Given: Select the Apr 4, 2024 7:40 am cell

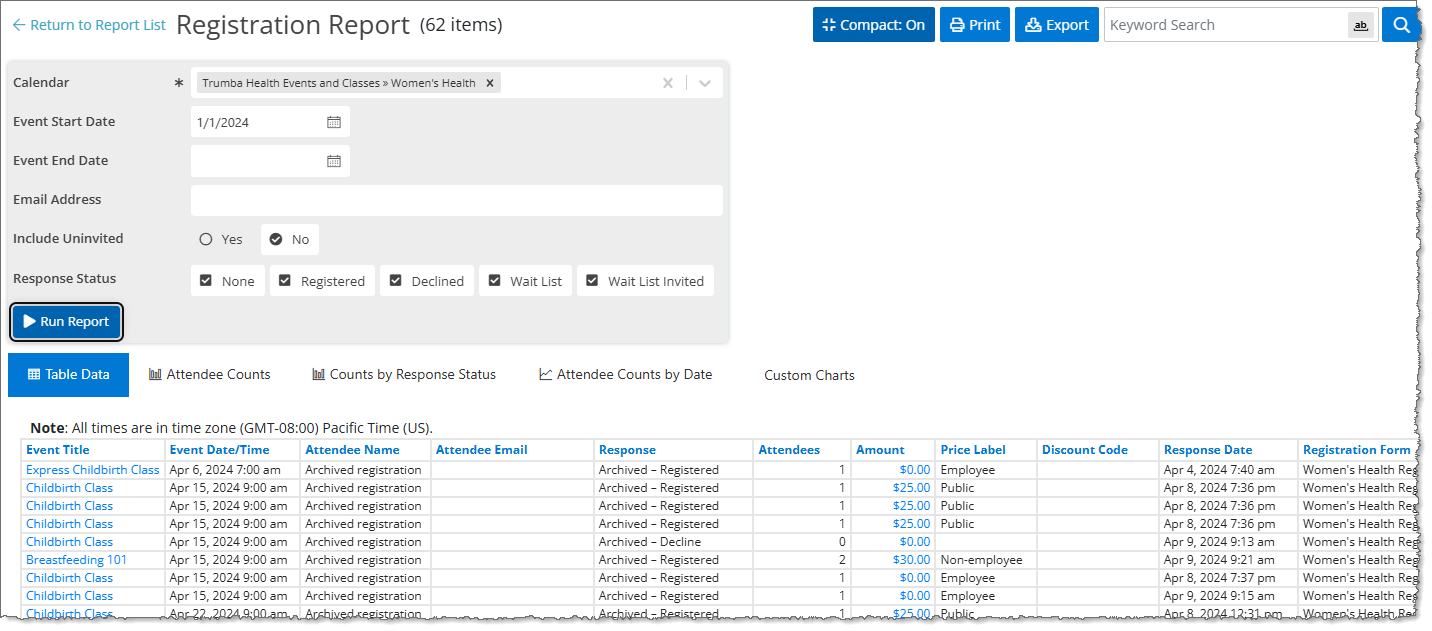Looking at the screenshot, I should 1229,470.
